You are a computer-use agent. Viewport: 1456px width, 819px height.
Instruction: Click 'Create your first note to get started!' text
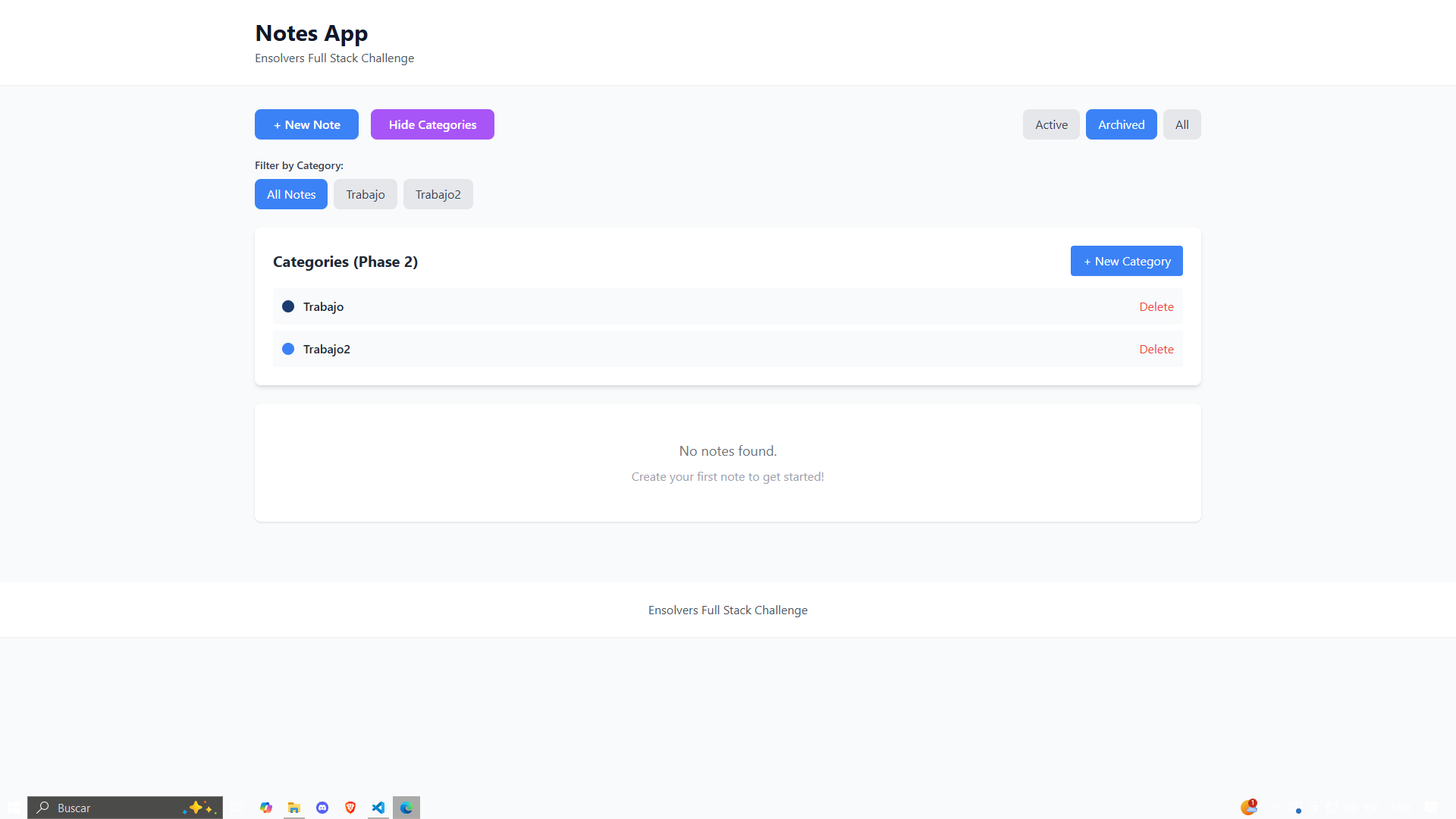click(x=728, y=477)
